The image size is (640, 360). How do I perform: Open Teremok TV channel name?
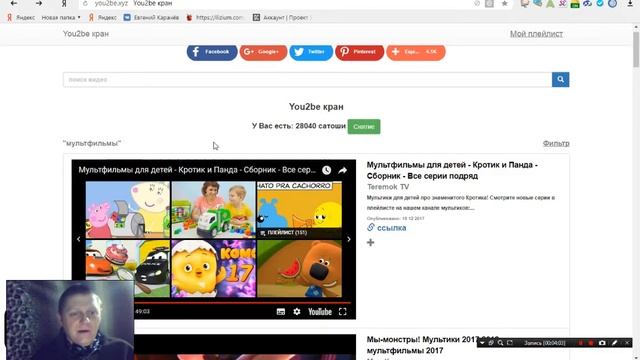[388, 187]
